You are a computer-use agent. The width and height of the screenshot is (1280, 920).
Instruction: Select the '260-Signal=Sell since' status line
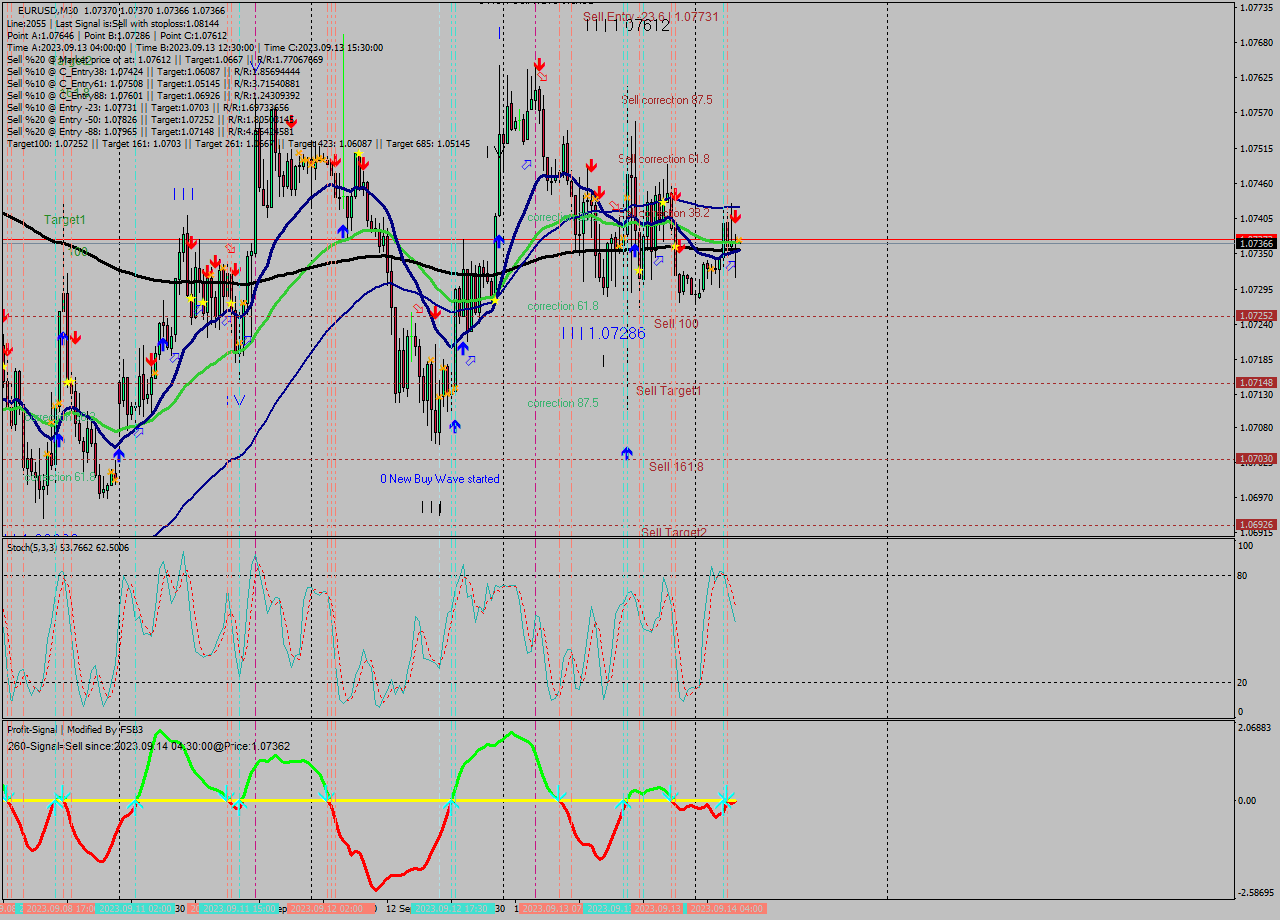[x=149, y=746]
